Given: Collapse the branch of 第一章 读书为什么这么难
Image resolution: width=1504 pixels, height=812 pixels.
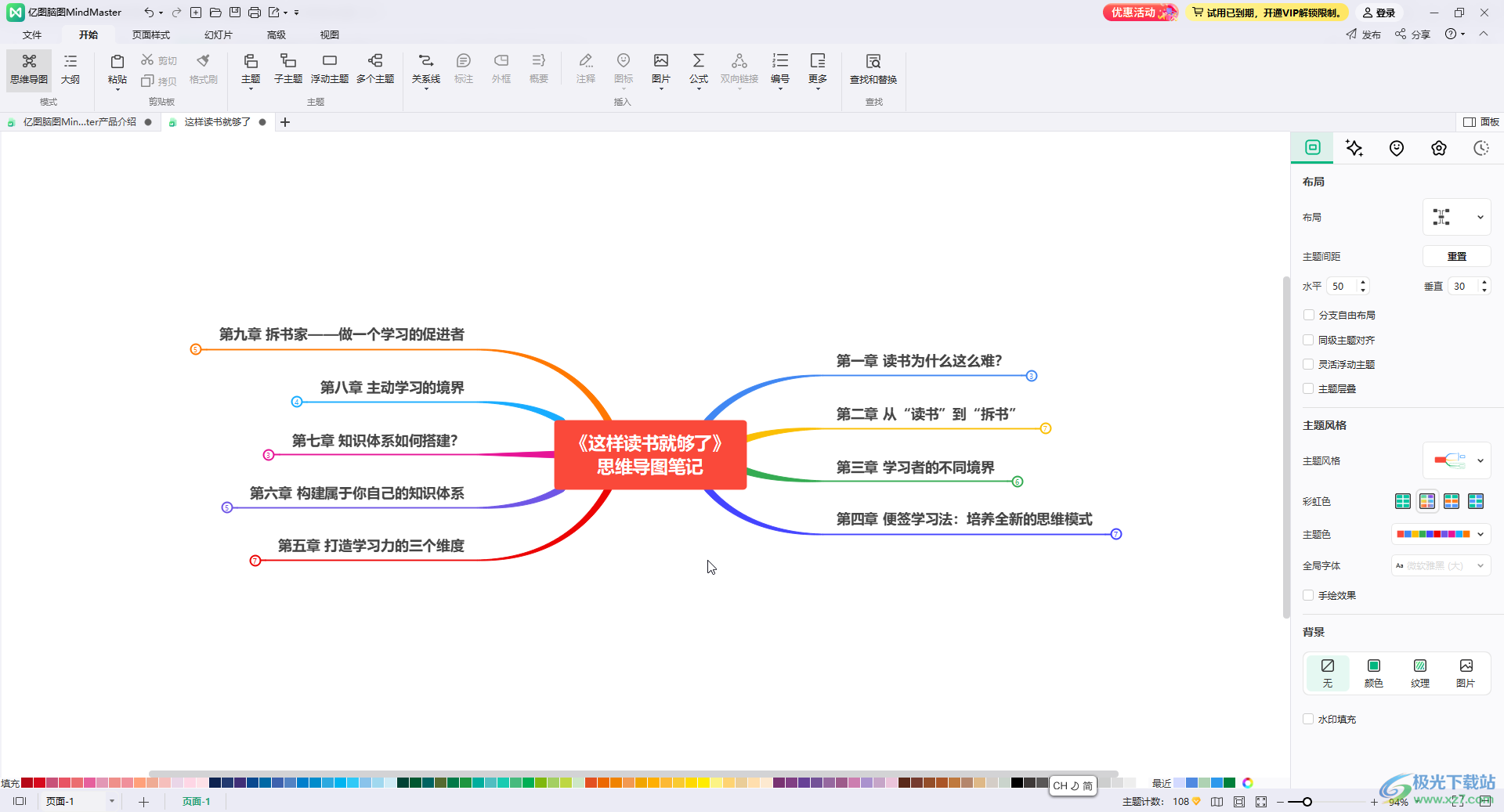Looking at the screenshot, I should (1032, 376).
